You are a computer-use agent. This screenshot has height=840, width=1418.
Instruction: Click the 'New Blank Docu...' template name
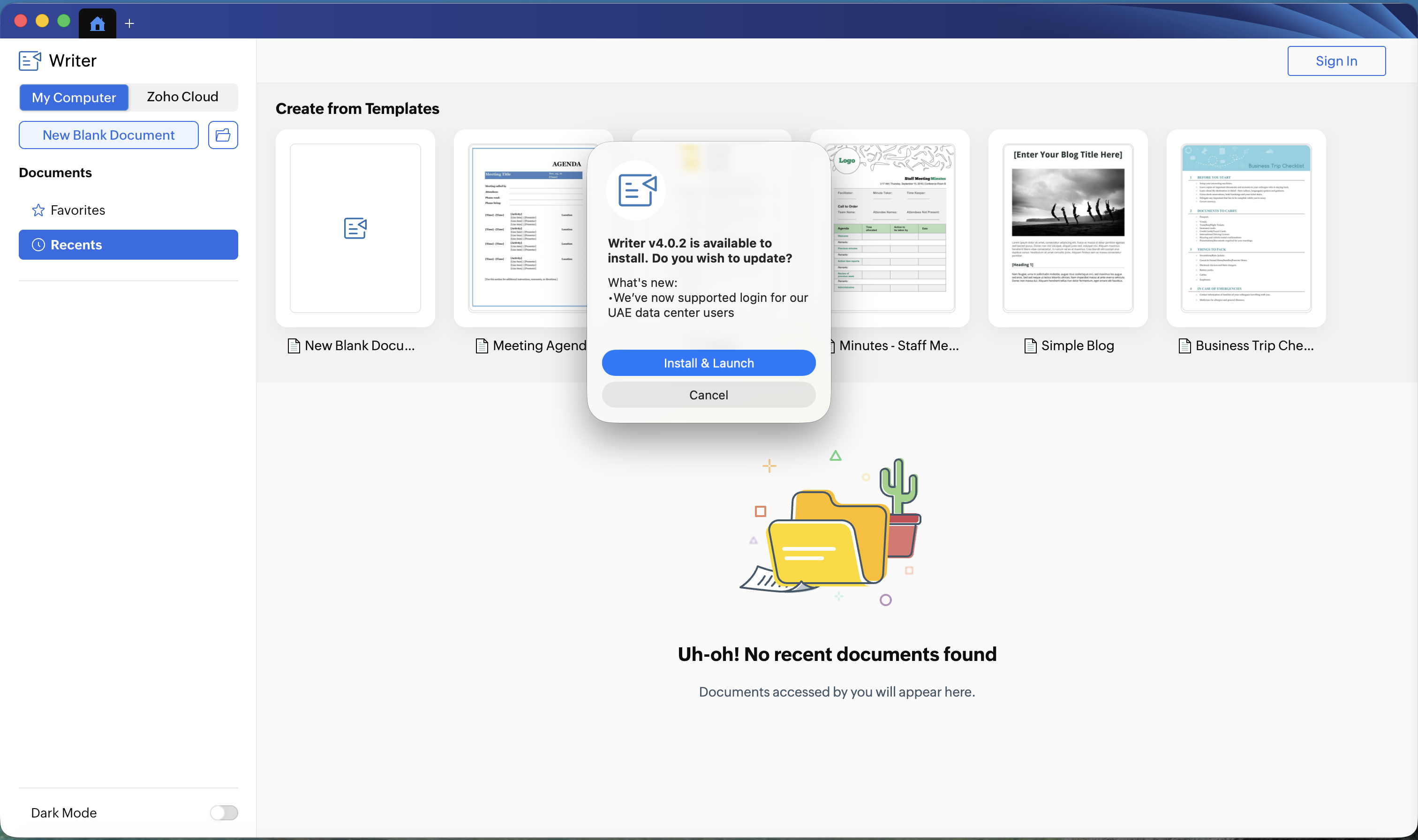pyautogui.click(x=360, y=345)
